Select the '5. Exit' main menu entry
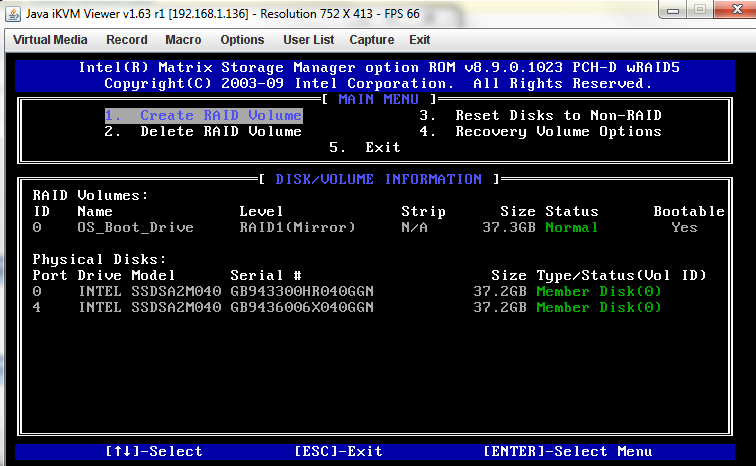Screen dimensions: 756x466 coord(364,147)
